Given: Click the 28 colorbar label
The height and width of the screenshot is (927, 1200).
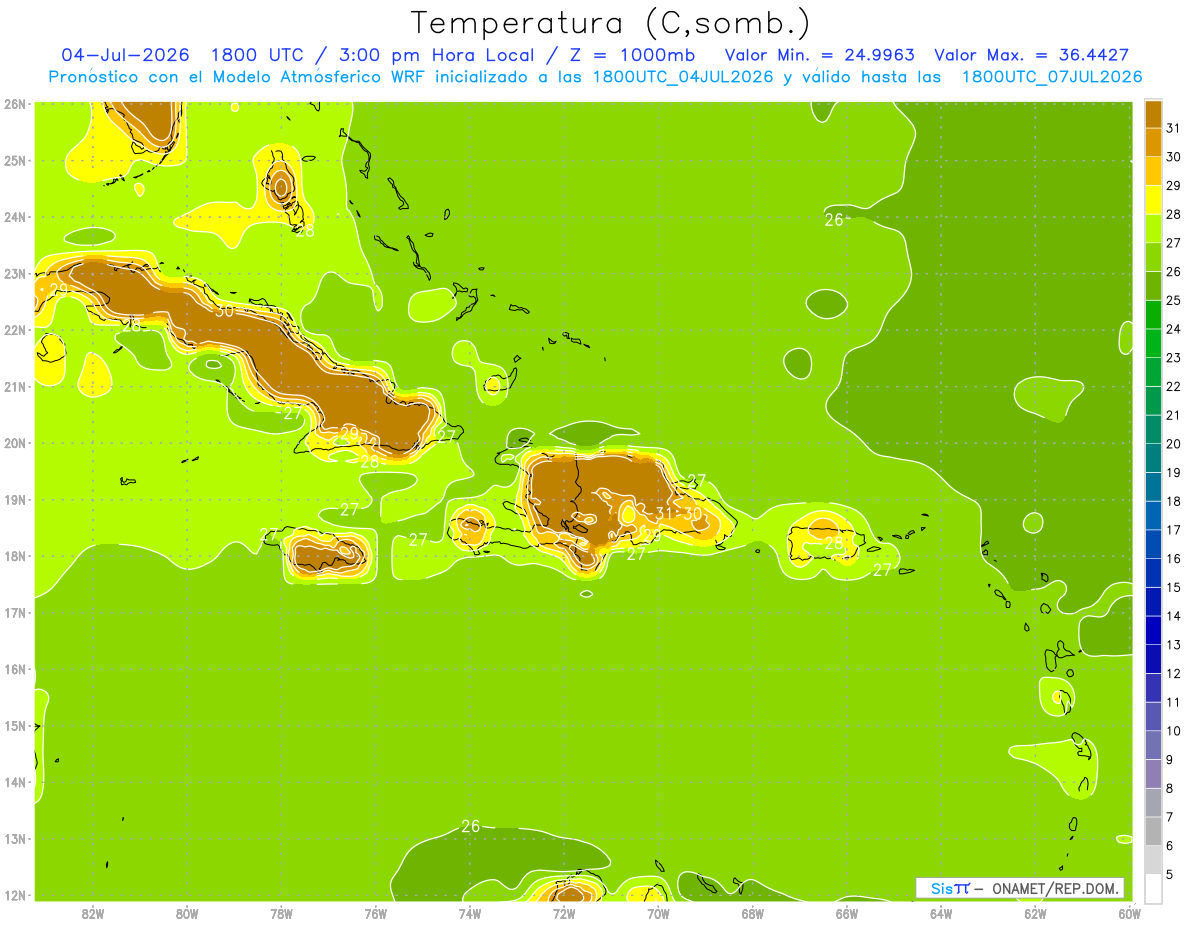Looking at the screenshot, I should (x=1173, y=213).
